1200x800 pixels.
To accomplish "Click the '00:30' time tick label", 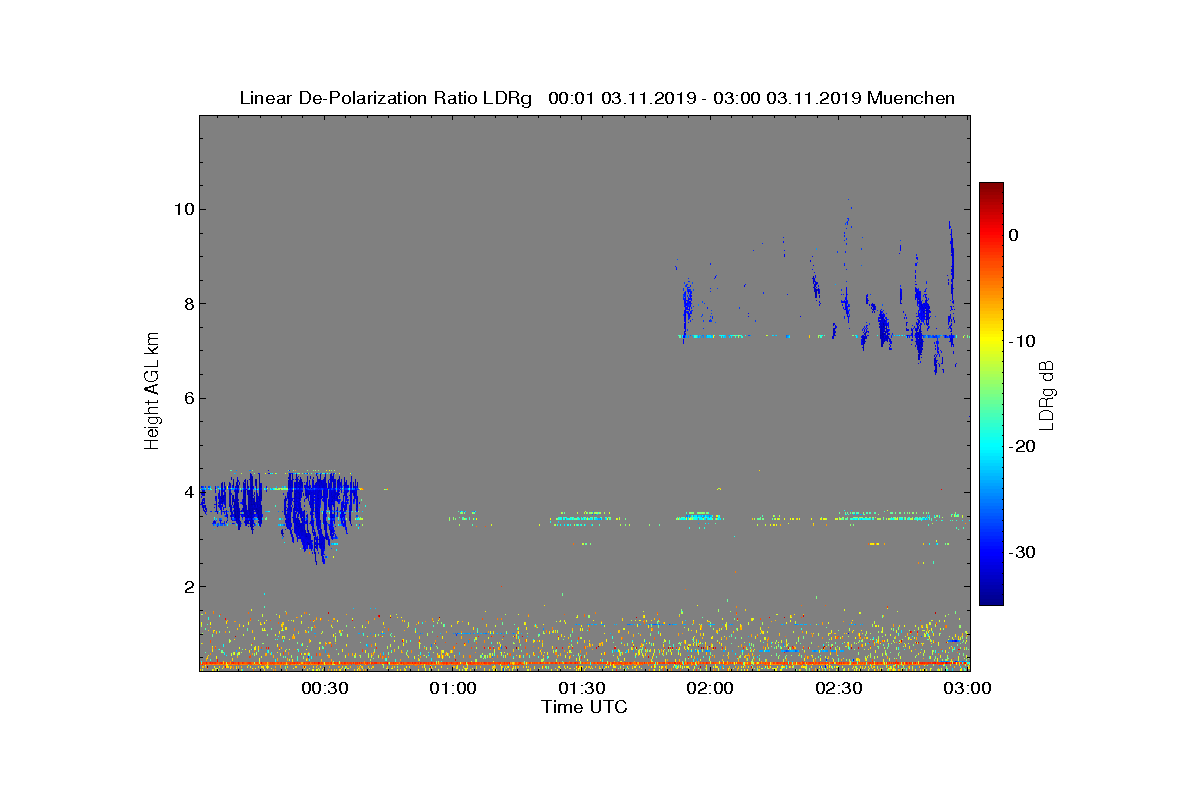I will [x=324, y=688].
